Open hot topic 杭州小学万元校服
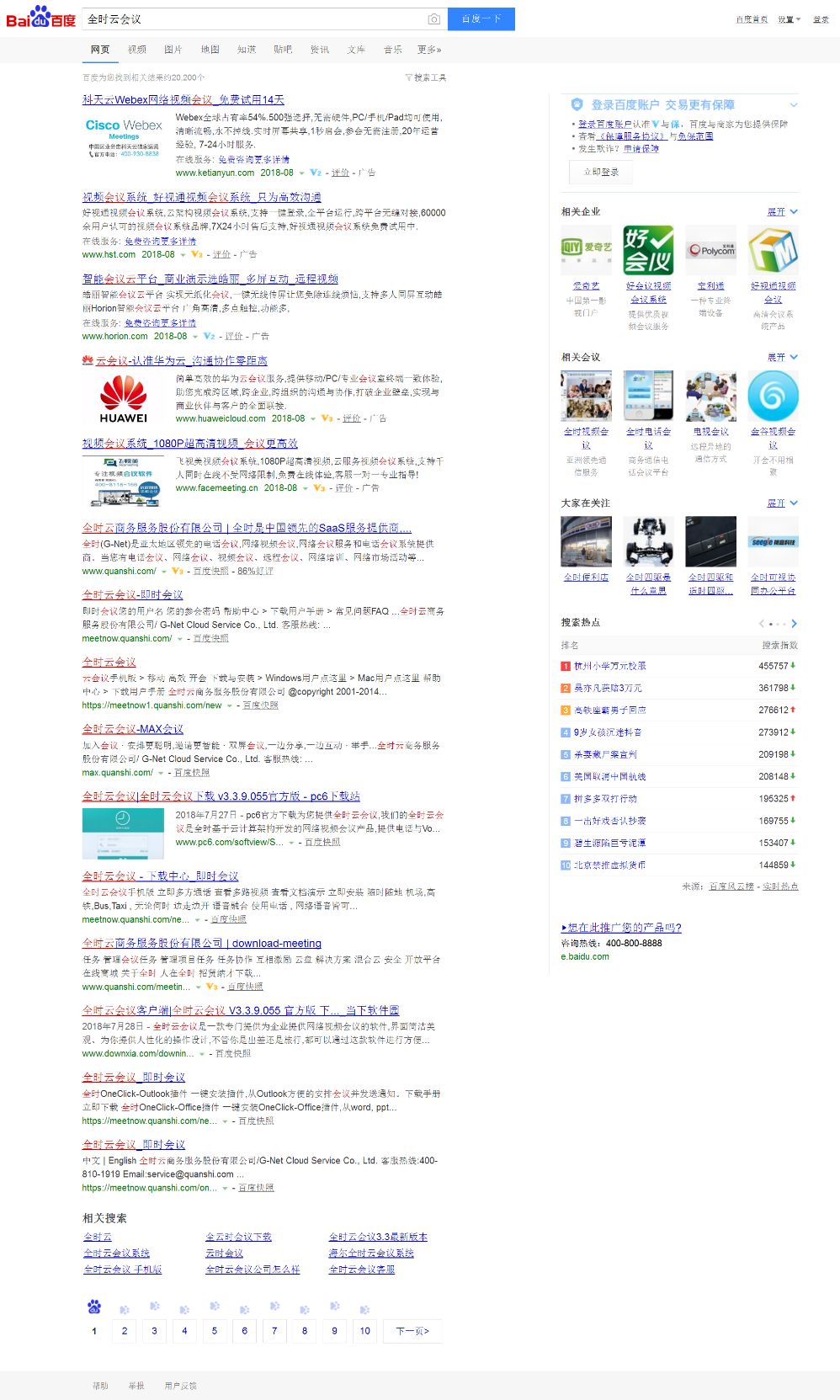The height and width of the screenshot is (1400, 840). coord(610,666)
